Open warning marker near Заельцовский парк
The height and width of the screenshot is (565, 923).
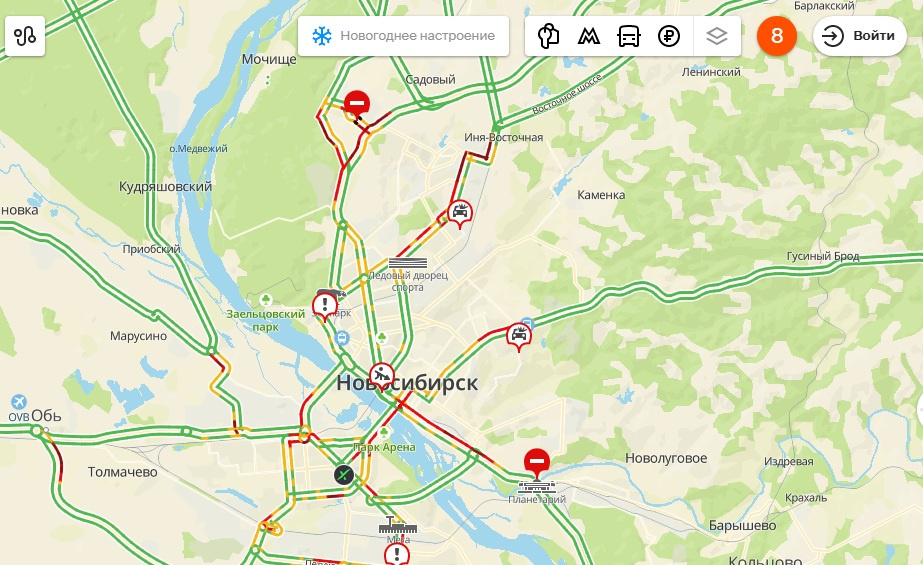pyautogui.click(x=325, y=306)
